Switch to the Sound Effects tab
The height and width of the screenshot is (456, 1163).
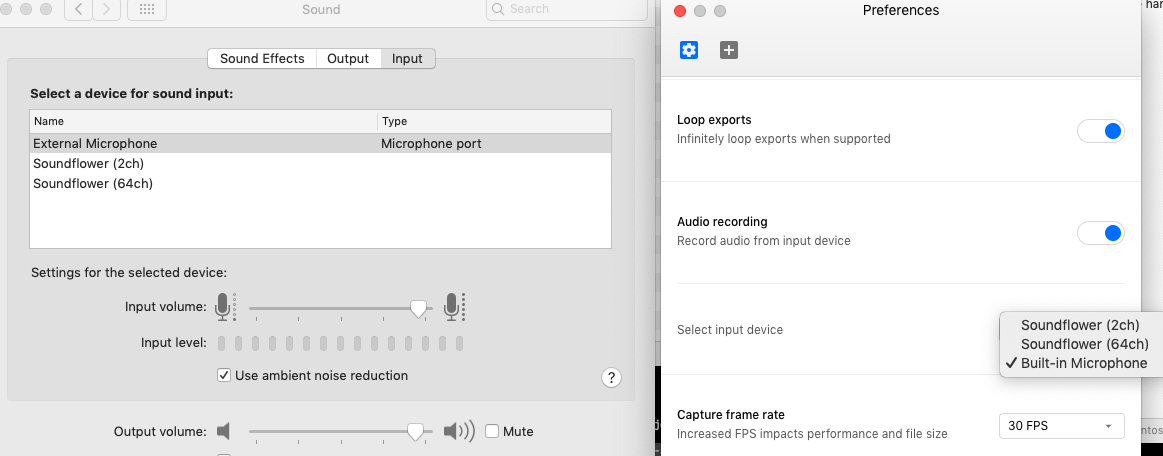(262, 59)
